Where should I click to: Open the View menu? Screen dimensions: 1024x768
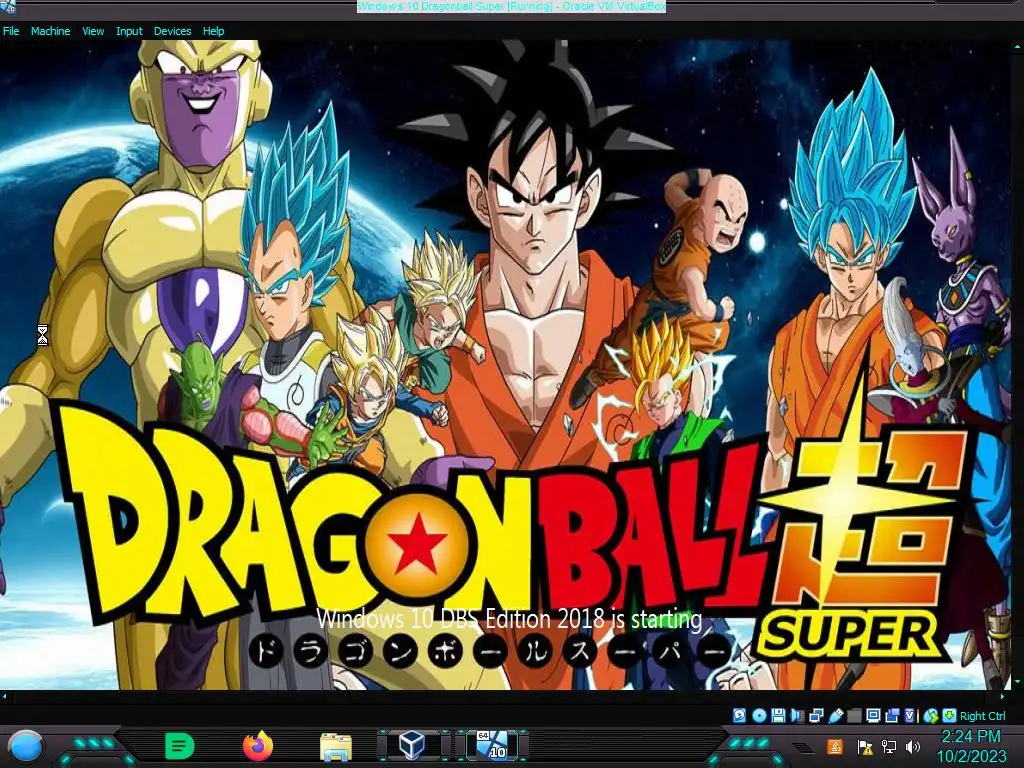[x=93, y=31]
